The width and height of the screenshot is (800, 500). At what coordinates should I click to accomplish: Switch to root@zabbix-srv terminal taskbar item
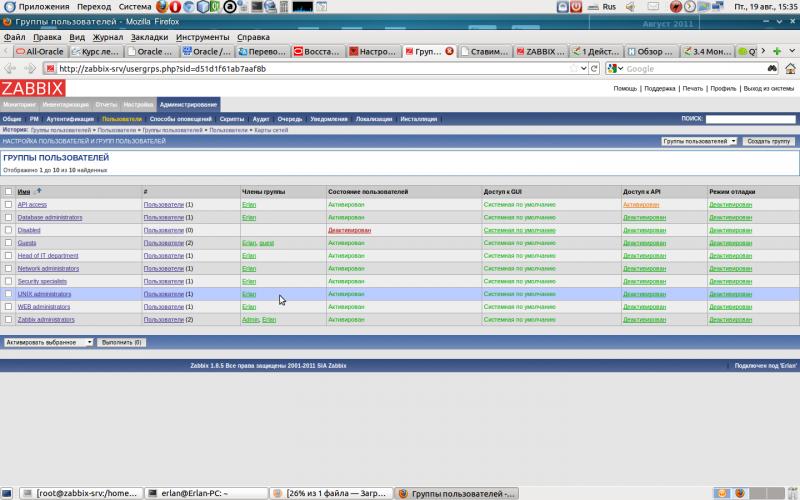[x=81, y=493]
